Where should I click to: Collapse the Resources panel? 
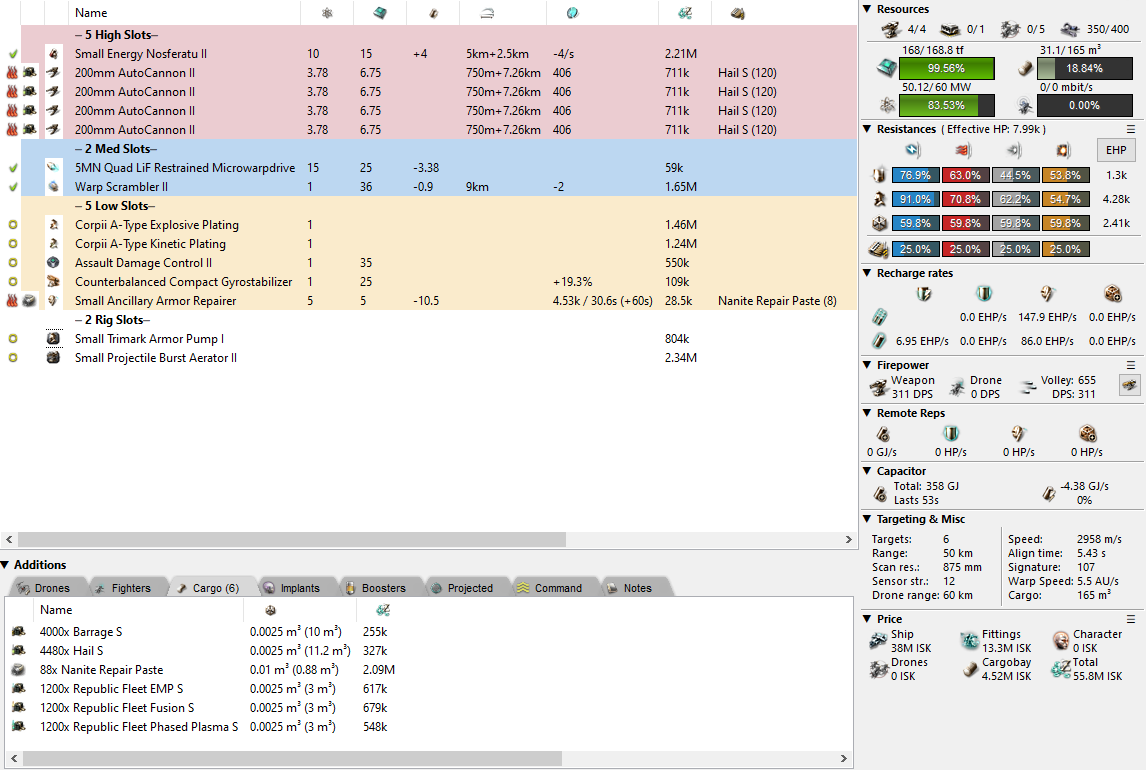point(867,9)
